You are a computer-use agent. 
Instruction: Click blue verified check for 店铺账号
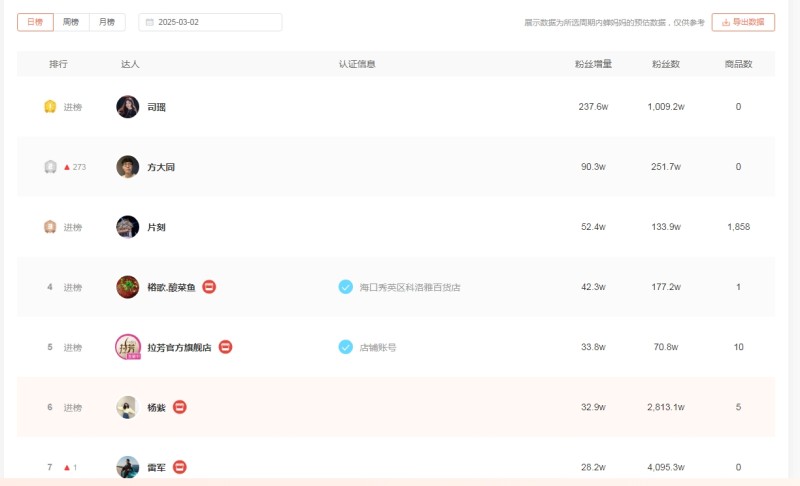coord(345,347)
